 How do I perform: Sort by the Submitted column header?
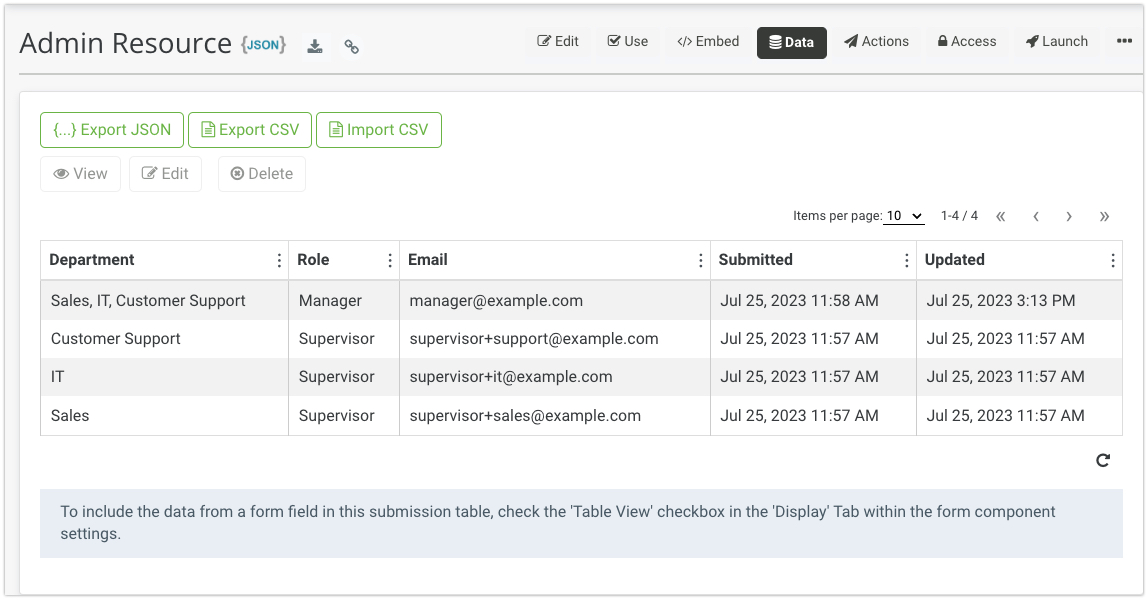[756, 260]
